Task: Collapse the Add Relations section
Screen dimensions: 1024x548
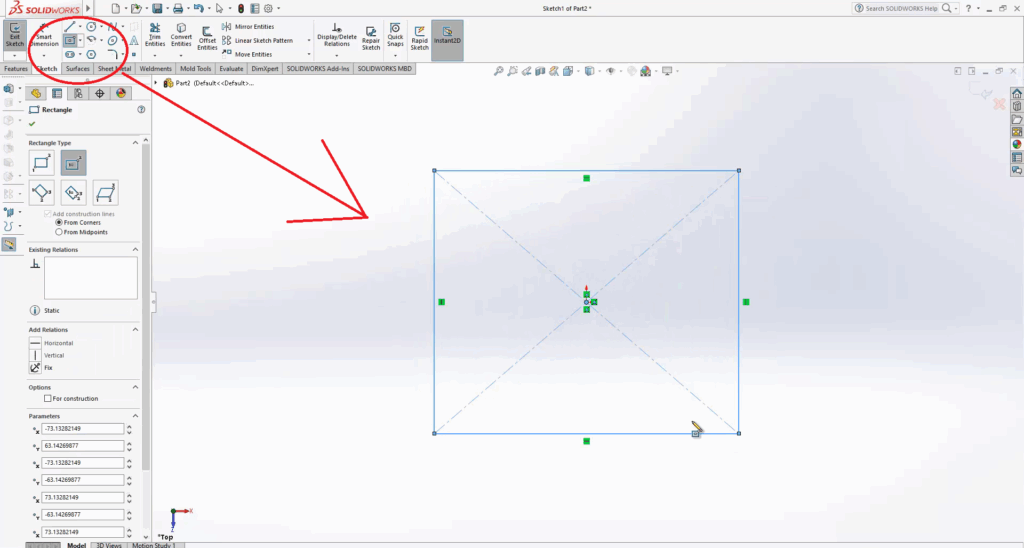Action: (x=136, y=330)
